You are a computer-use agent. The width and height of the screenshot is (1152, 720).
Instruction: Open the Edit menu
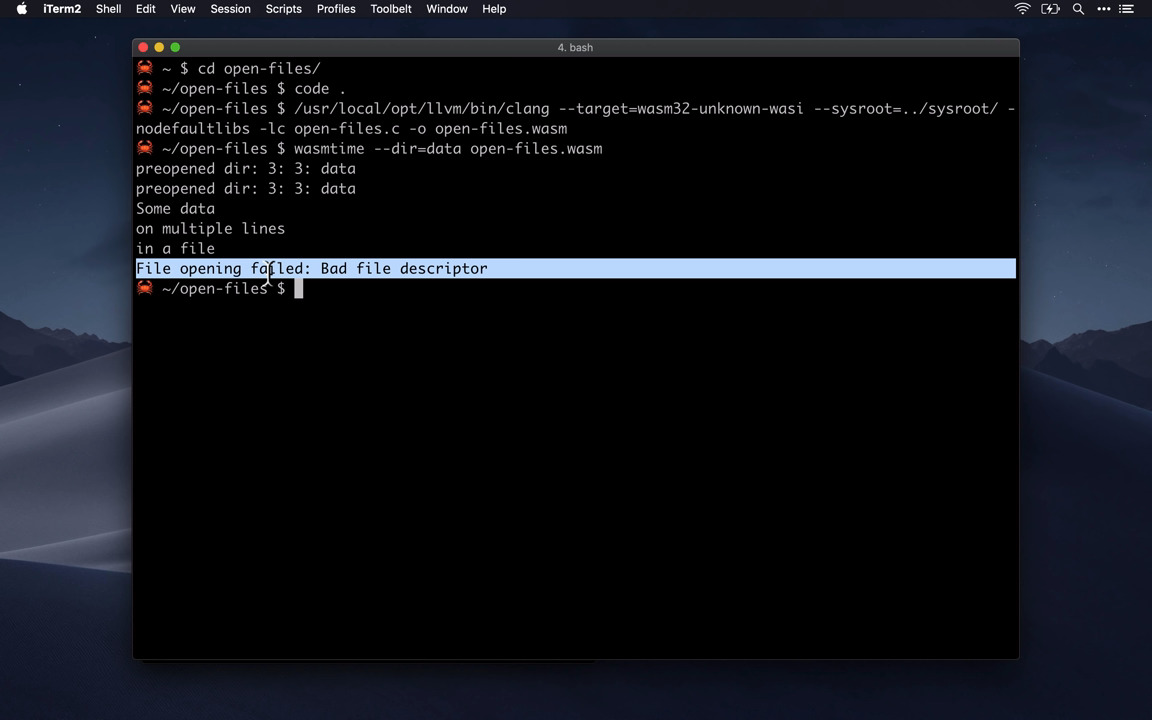145,9
